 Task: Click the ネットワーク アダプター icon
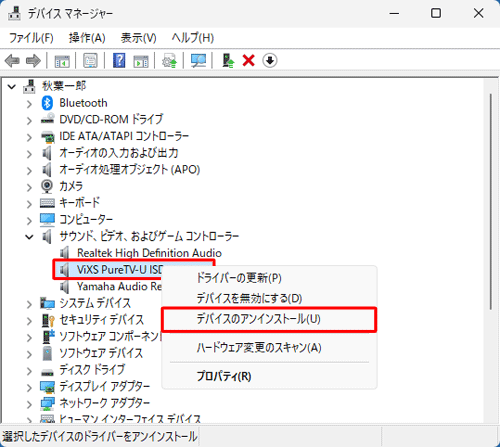click(x=47, y=403)
